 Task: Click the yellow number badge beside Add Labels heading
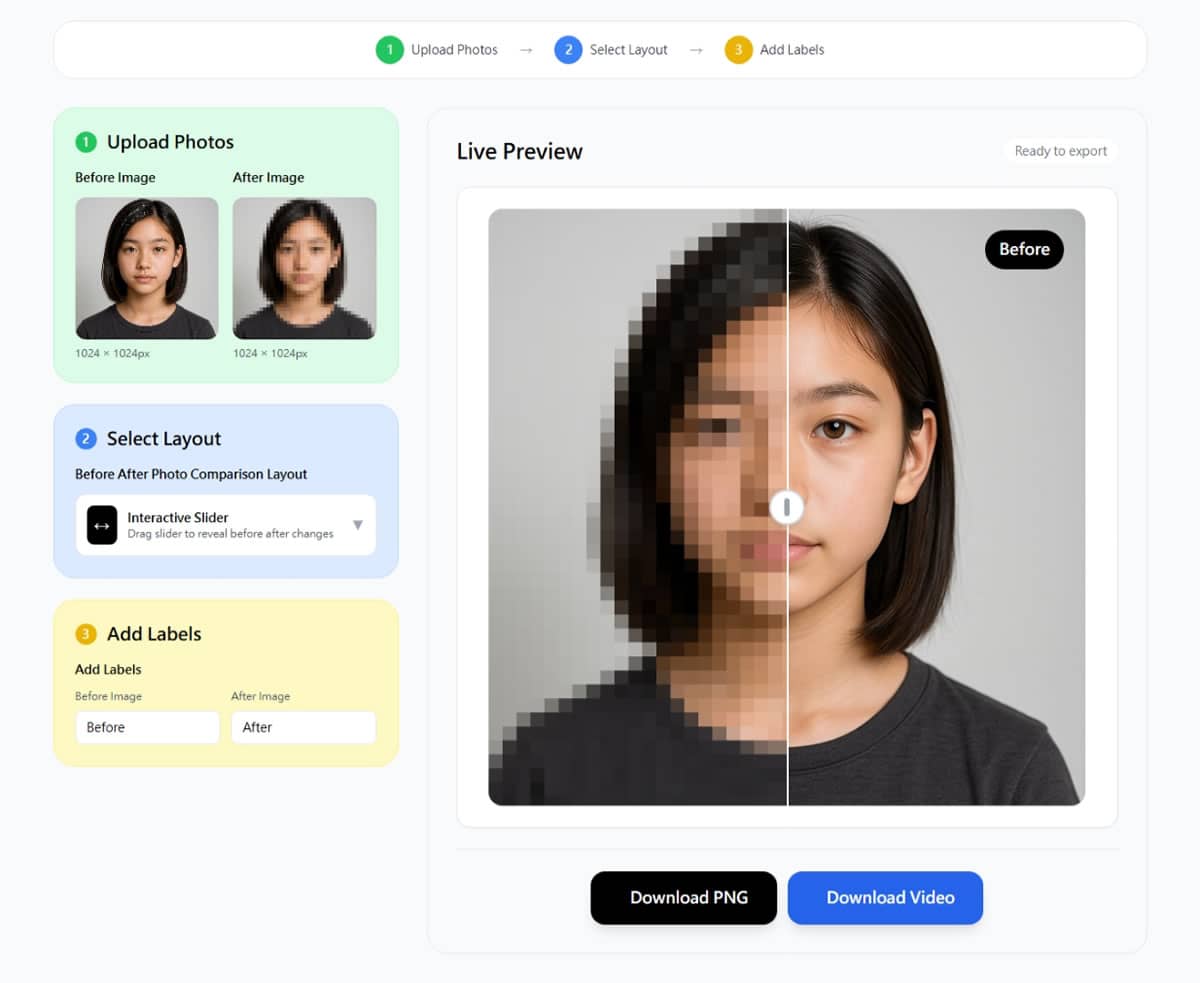pos(86,634)
